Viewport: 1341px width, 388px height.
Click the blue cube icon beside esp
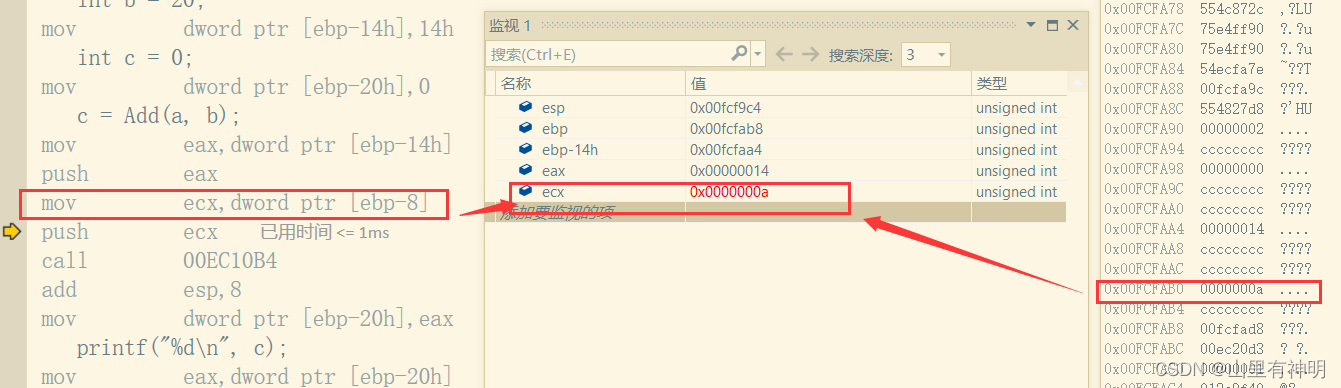click(525, 107)
